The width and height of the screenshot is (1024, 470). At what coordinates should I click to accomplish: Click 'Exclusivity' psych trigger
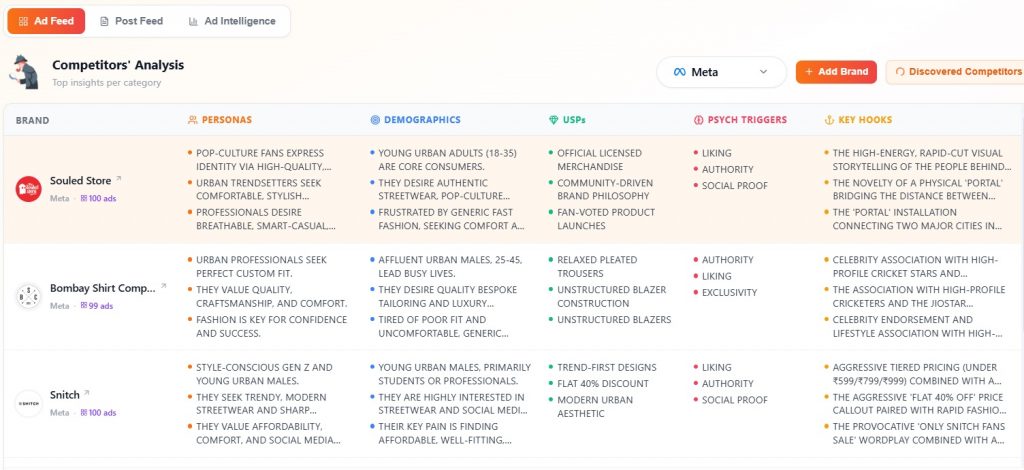click(729, 292)
